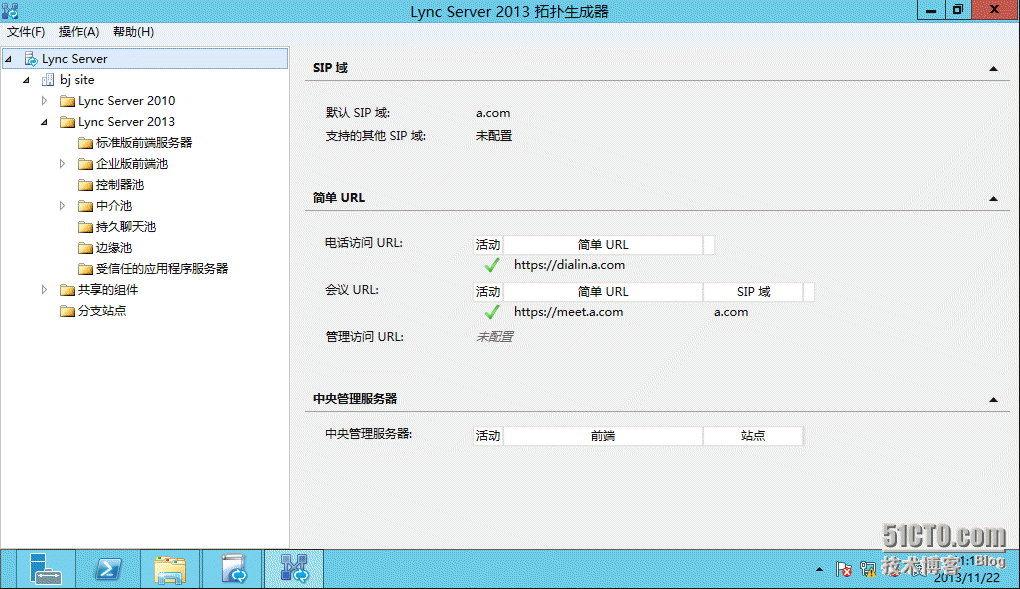The width and height of the screenshot is (1020, 589).
Task: Click the 边缘池 folder icon
Action: point(85,248)
